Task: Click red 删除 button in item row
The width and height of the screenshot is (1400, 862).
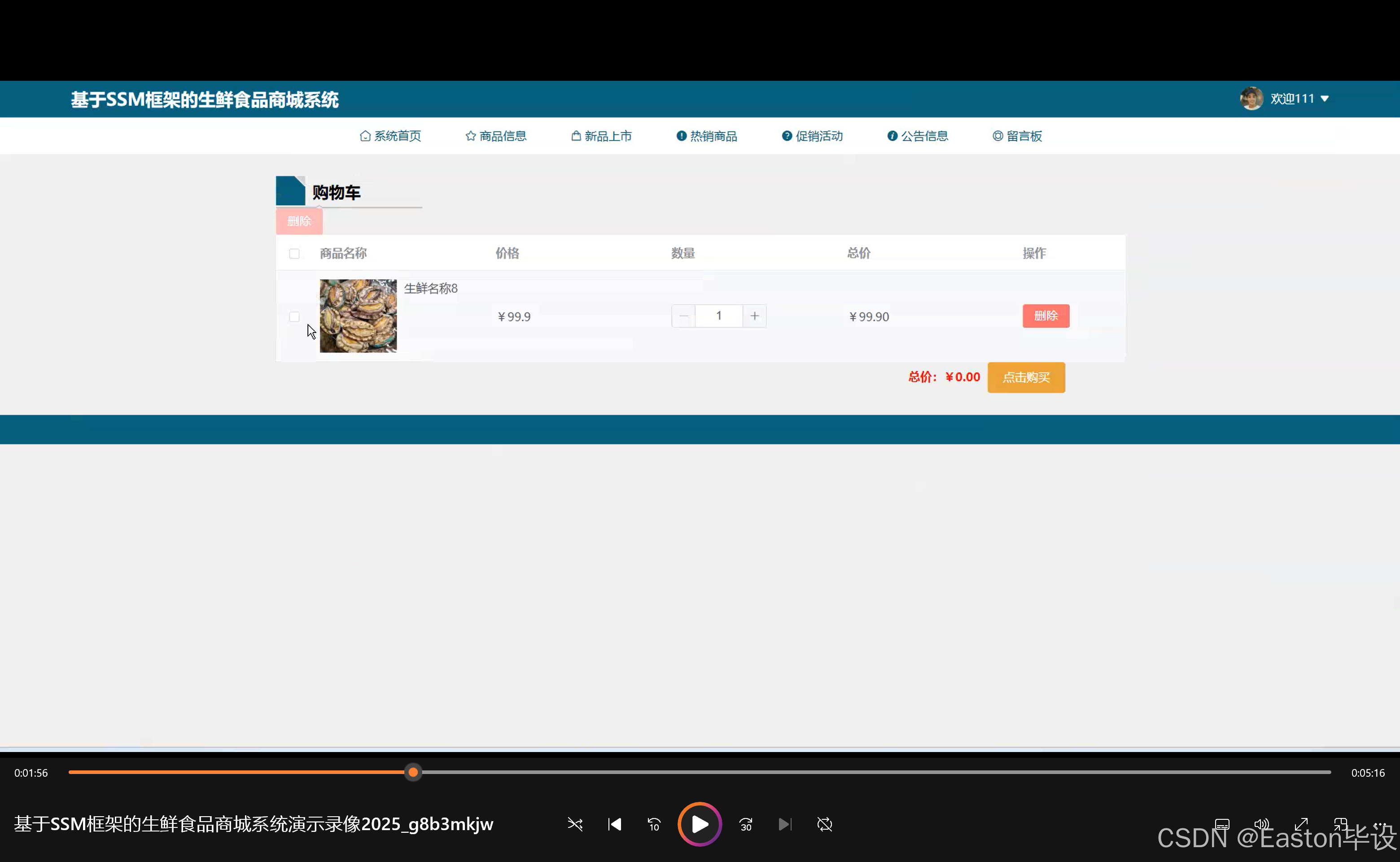Action: (1046, 316)
